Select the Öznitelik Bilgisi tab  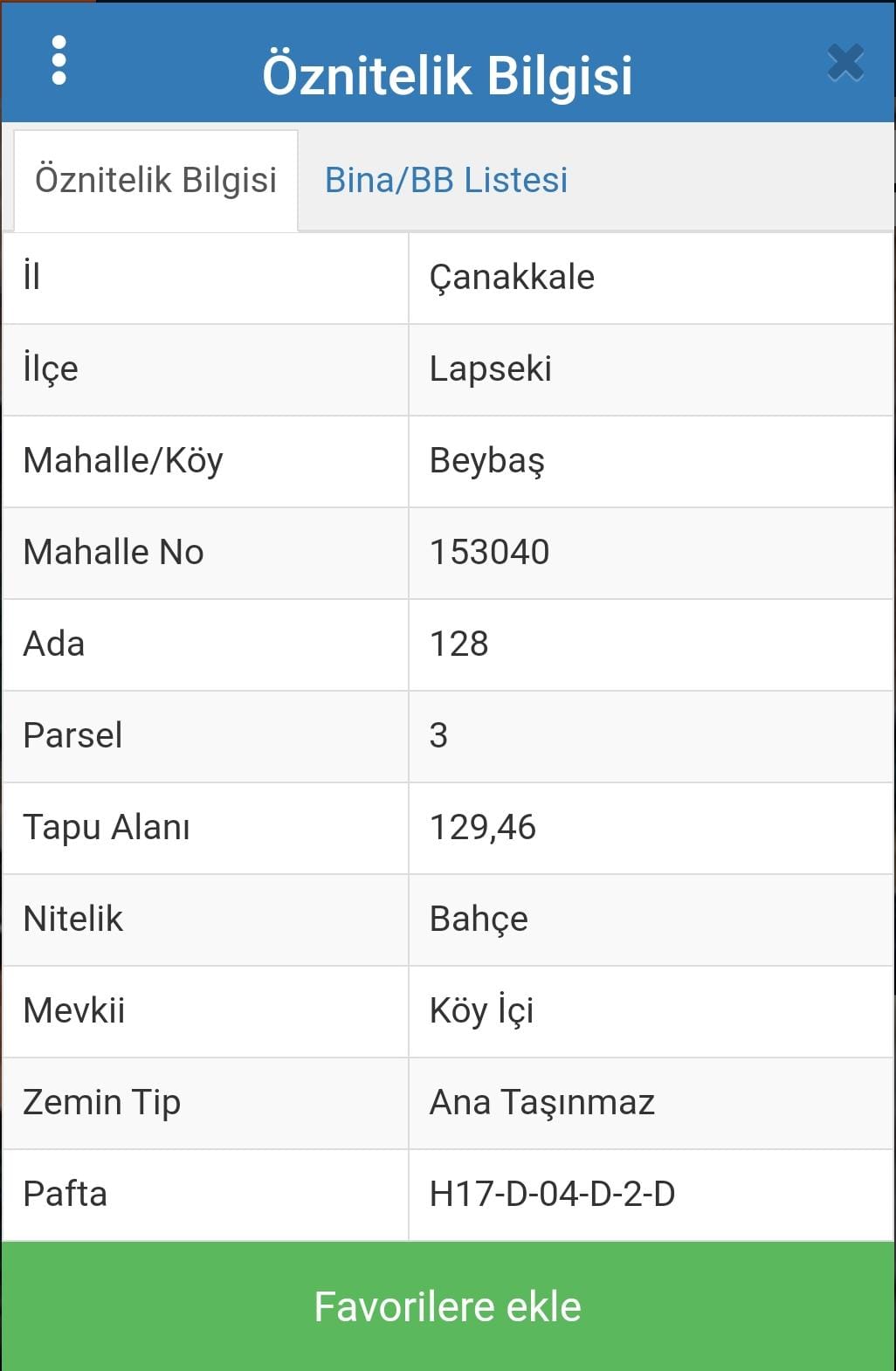[156, 180]
